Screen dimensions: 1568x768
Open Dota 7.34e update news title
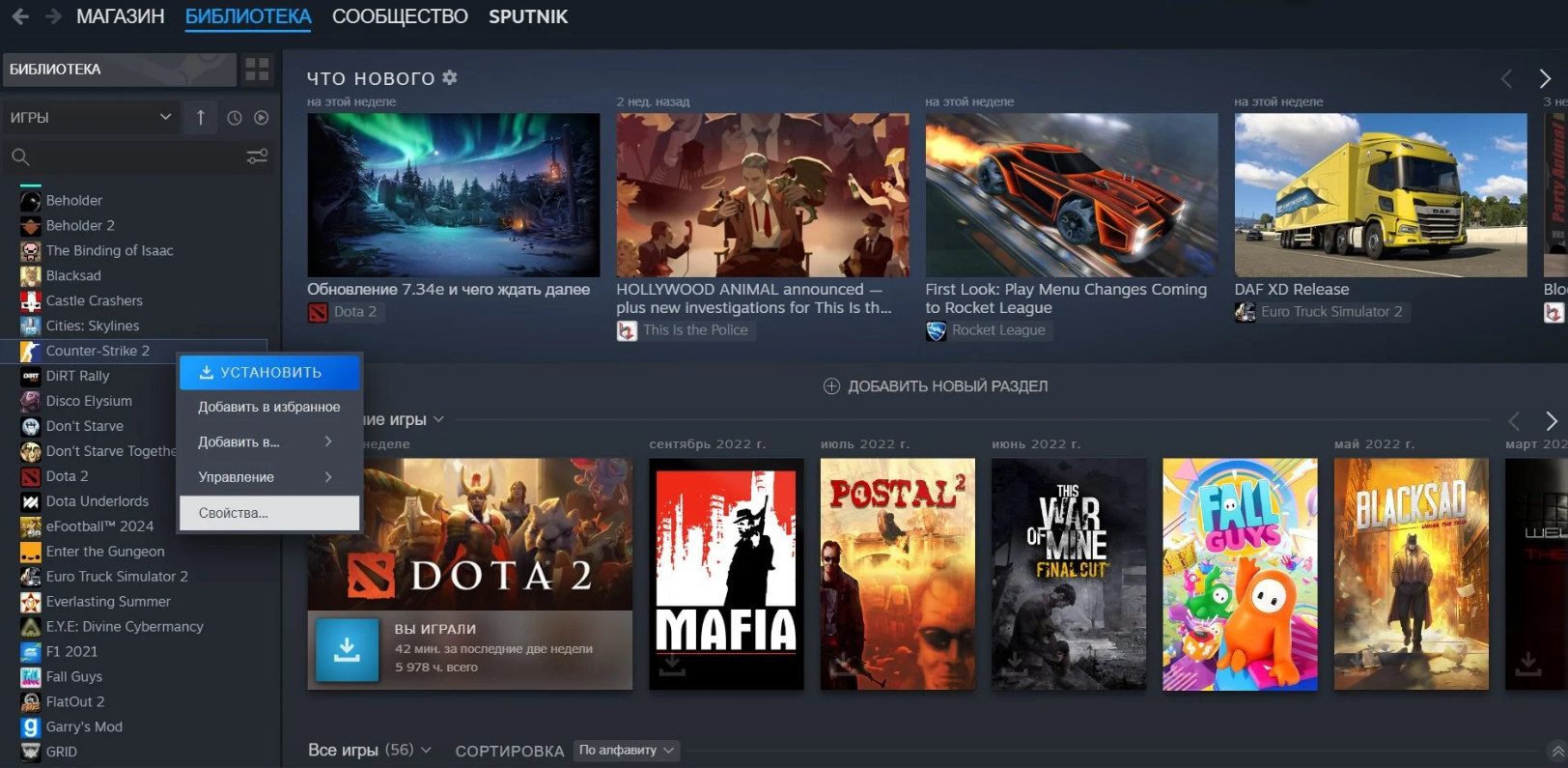(x=448, y=290)
